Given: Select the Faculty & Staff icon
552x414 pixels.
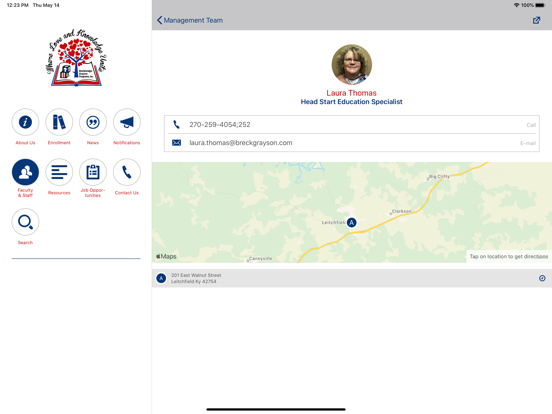Looking at the screenshot, I should [25, 172].
